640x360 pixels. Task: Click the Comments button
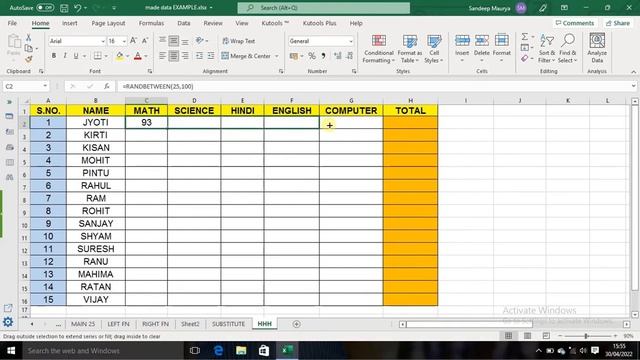(575, 23)
